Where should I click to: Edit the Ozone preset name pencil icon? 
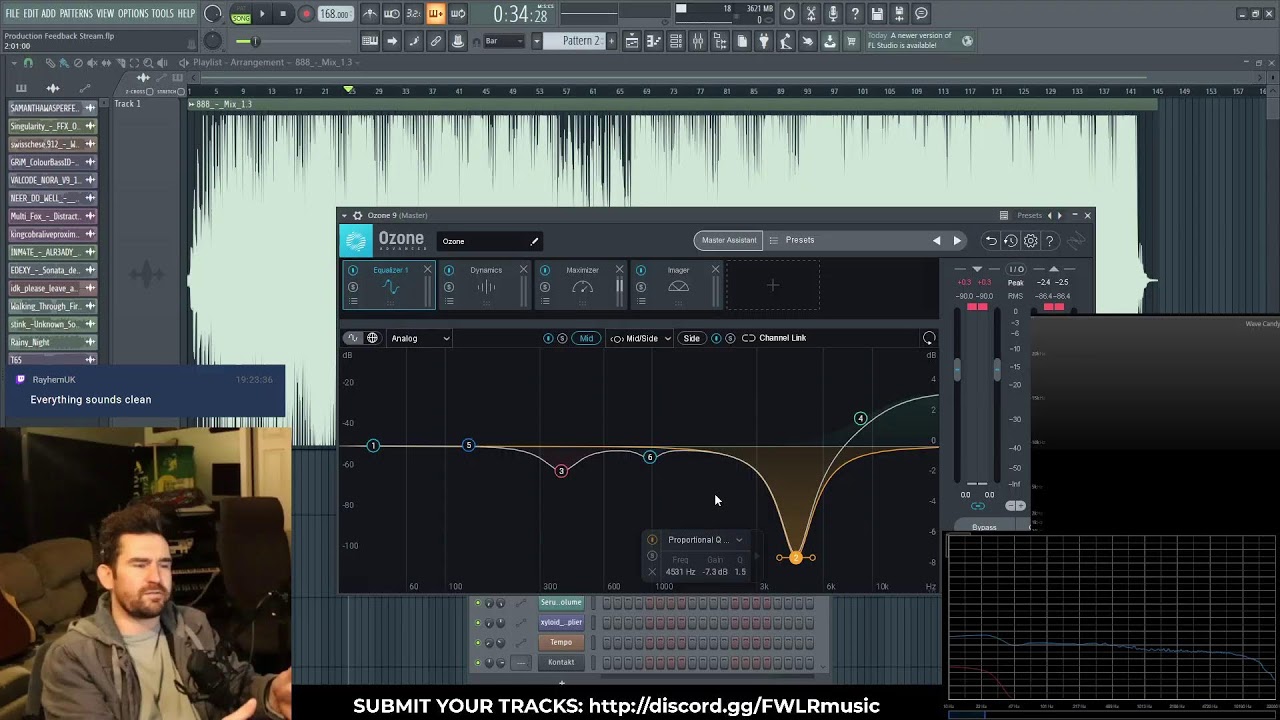point(534,241)
